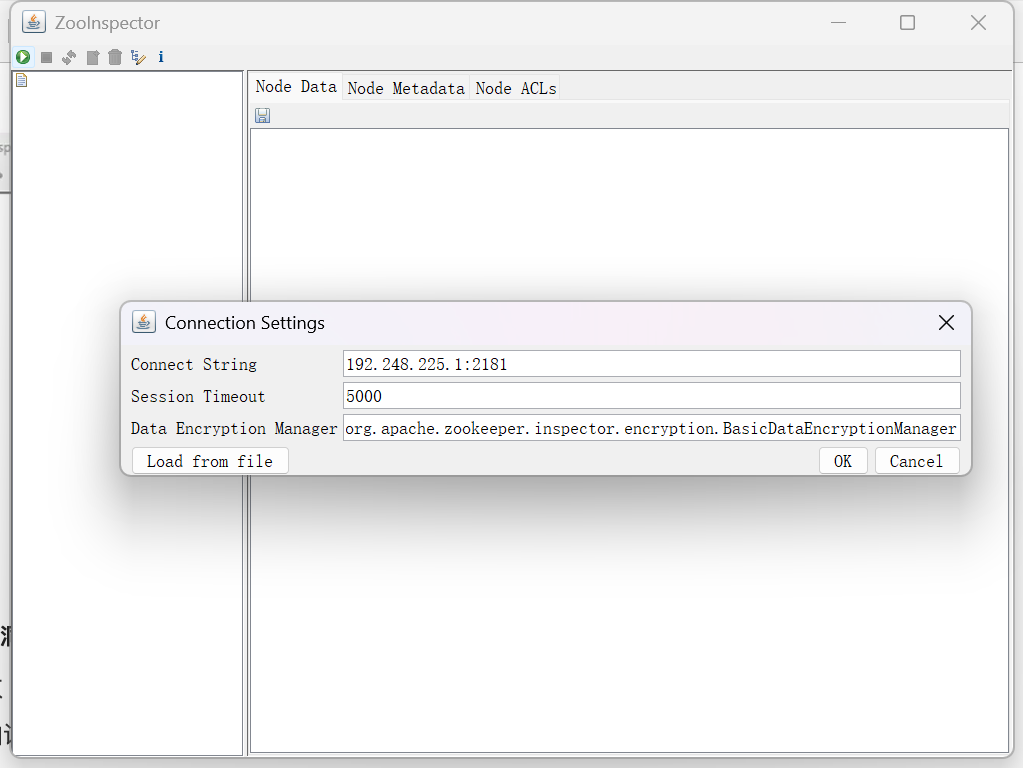Click the green Connect play icon
Screen dimensions: 1023x768
click(x=23, y=57)
